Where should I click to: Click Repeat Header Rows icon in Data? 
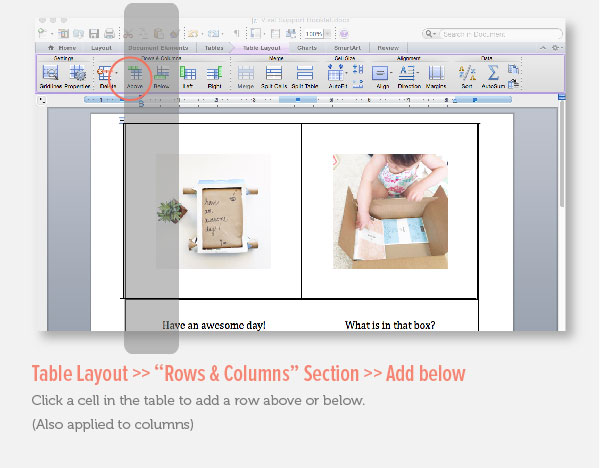pyautogui.click(x=514, y=69)
